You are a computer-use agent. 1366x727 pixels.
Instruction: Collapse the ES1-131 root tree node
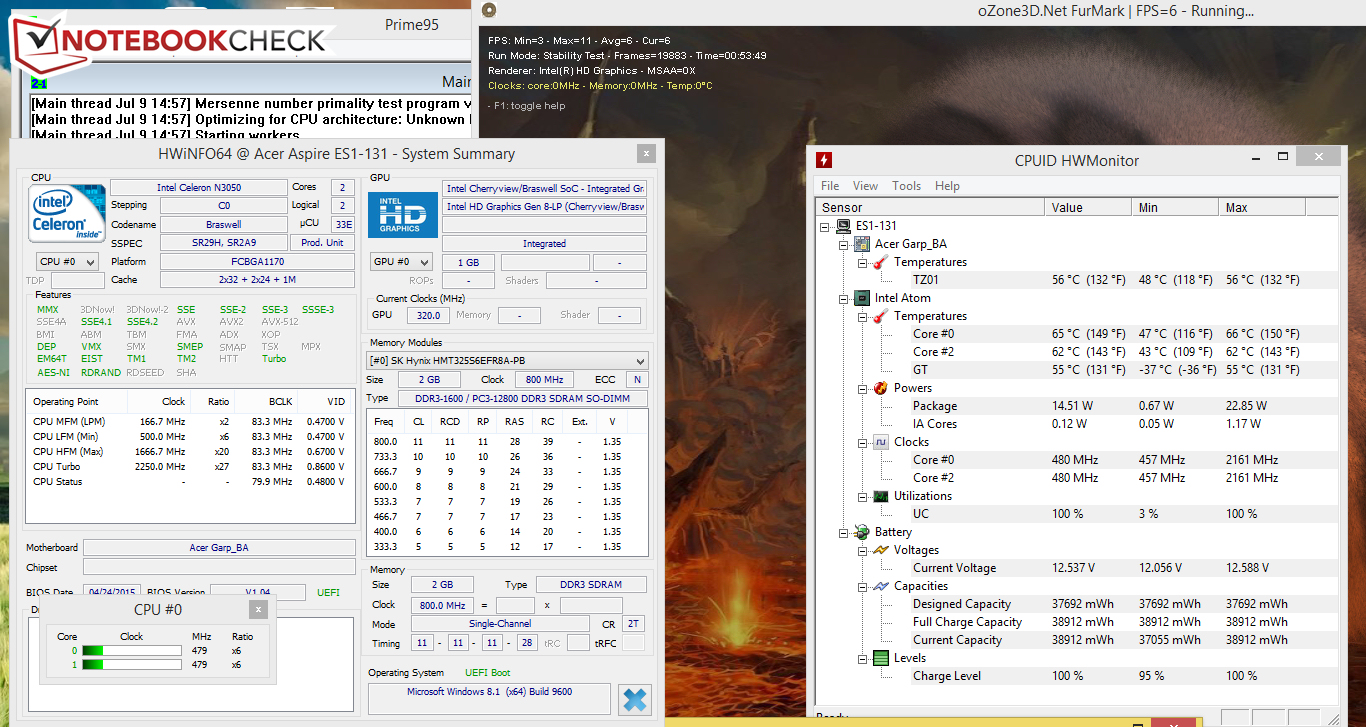coord(826,226)
